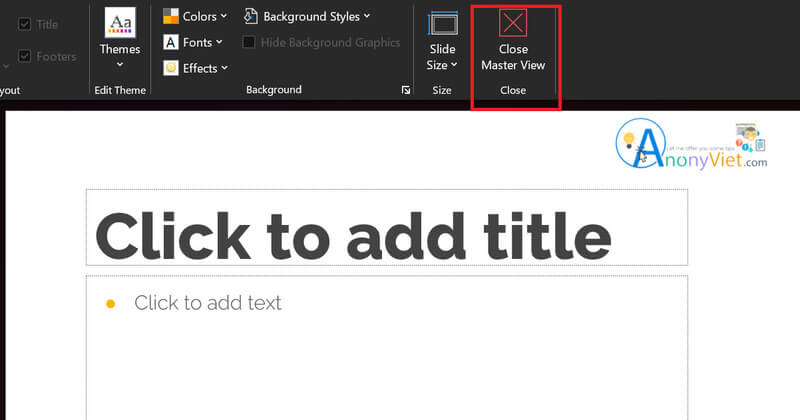800x420 pixels.
Task: Click the Colors palette icon
Action: click(x=170, y=16)
